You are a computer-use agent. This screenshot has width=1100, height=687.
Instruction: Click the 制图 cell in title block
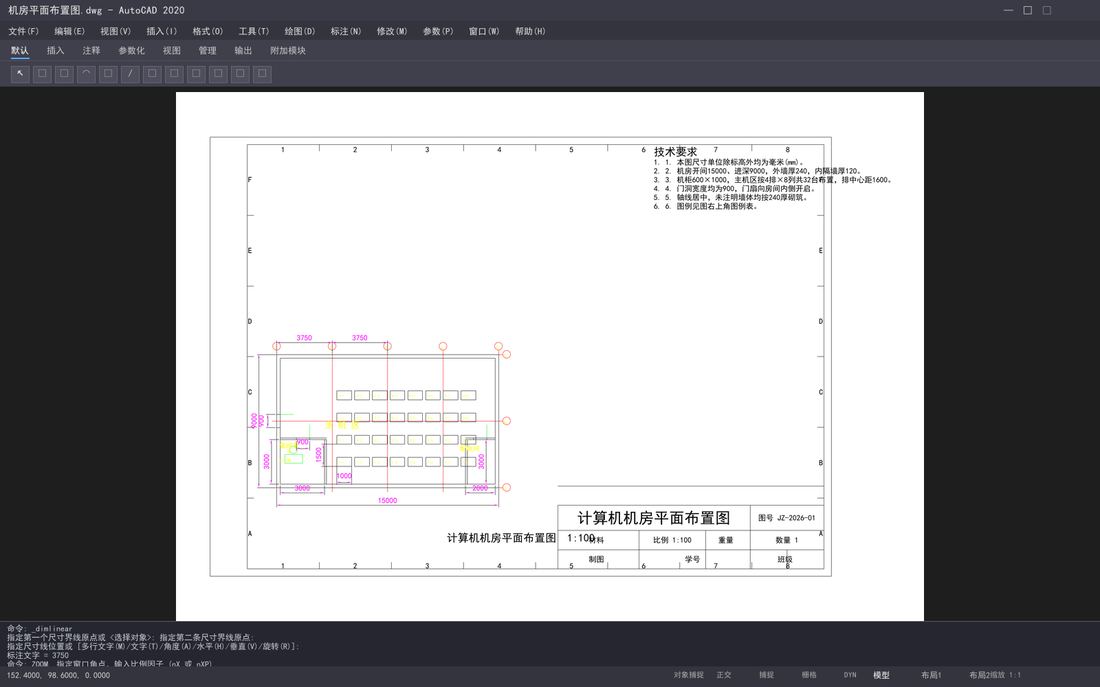[596, 559]
